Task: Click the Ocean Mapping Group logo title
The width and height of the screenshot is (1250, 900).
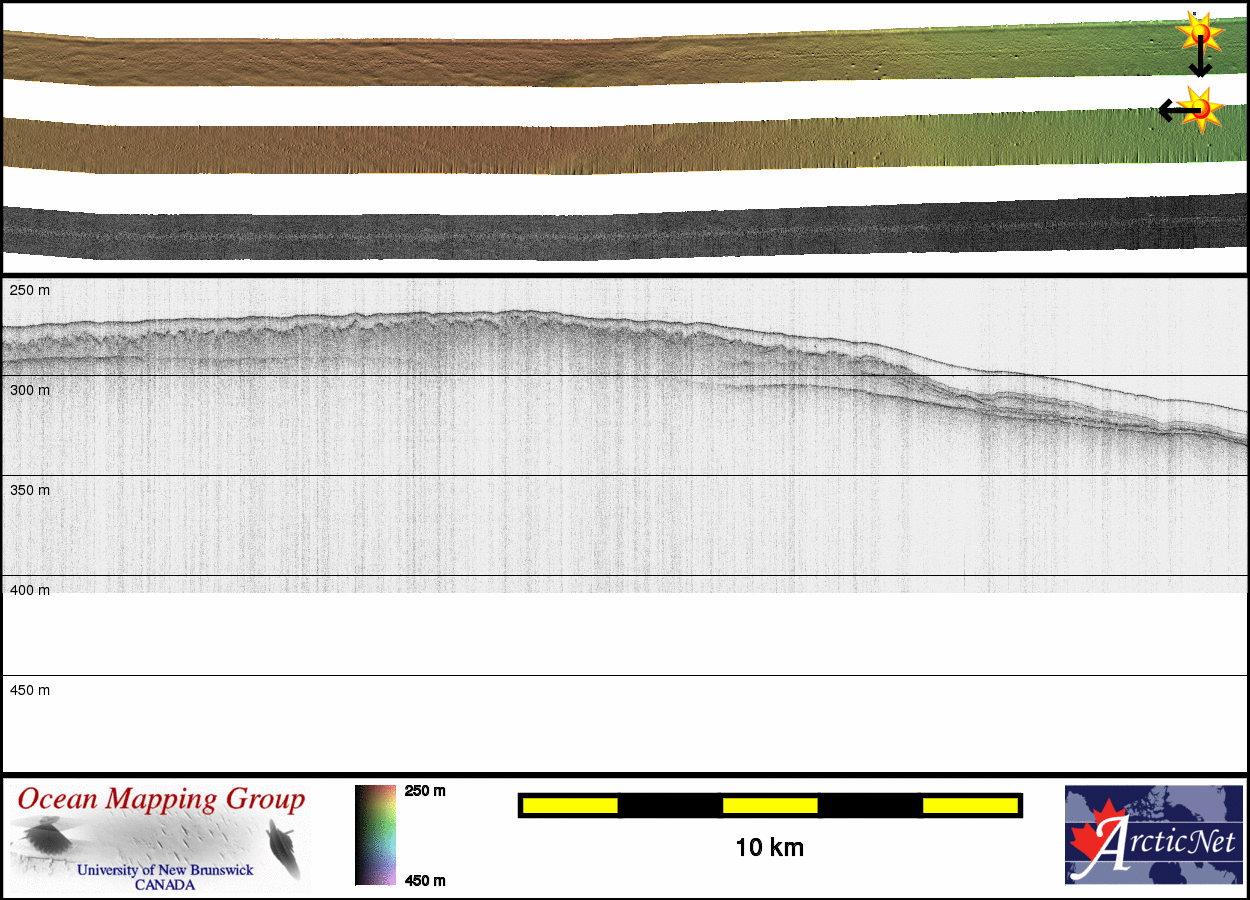Action: (161, 800)
